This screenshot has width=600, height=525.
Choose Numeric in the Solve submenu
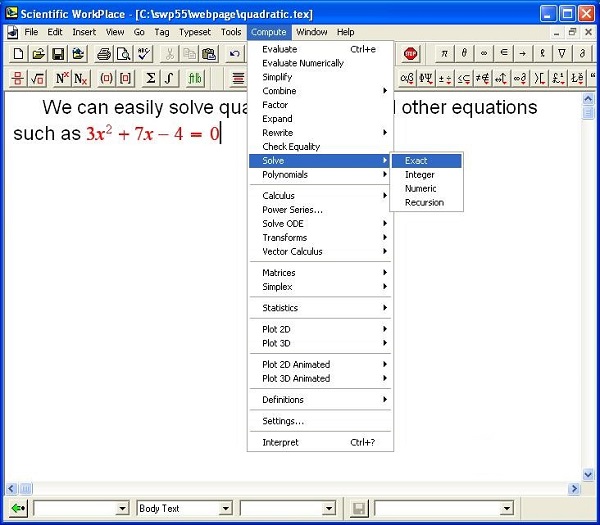tap(427, 189)
